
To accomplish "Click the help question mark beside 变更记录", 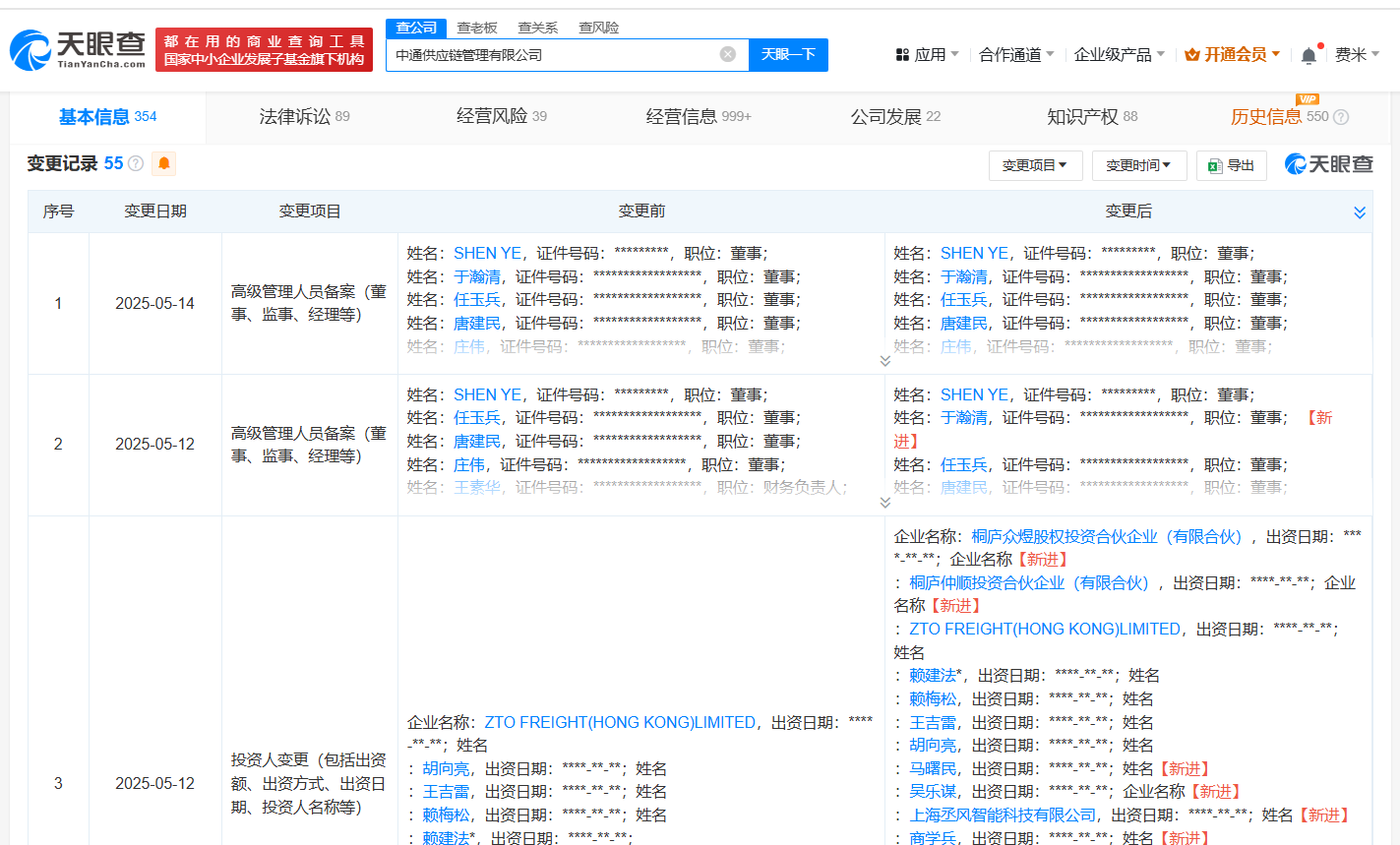I will (136, 164).
